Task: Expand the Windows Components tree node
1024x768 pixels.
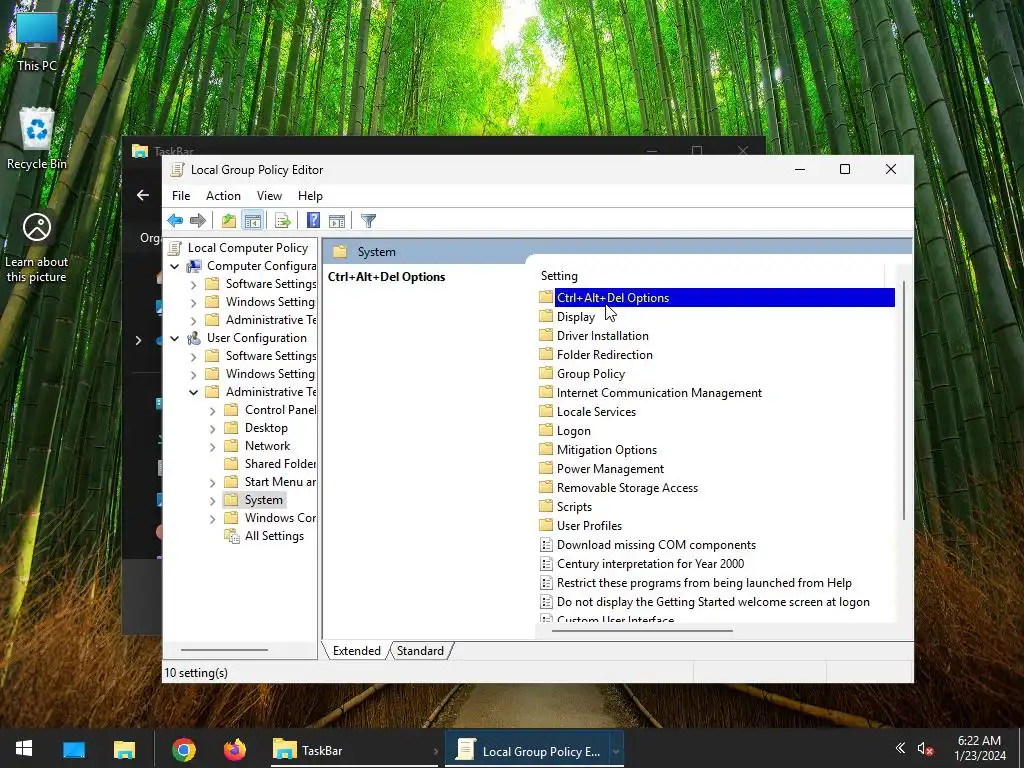Action: tap(212, 519)
